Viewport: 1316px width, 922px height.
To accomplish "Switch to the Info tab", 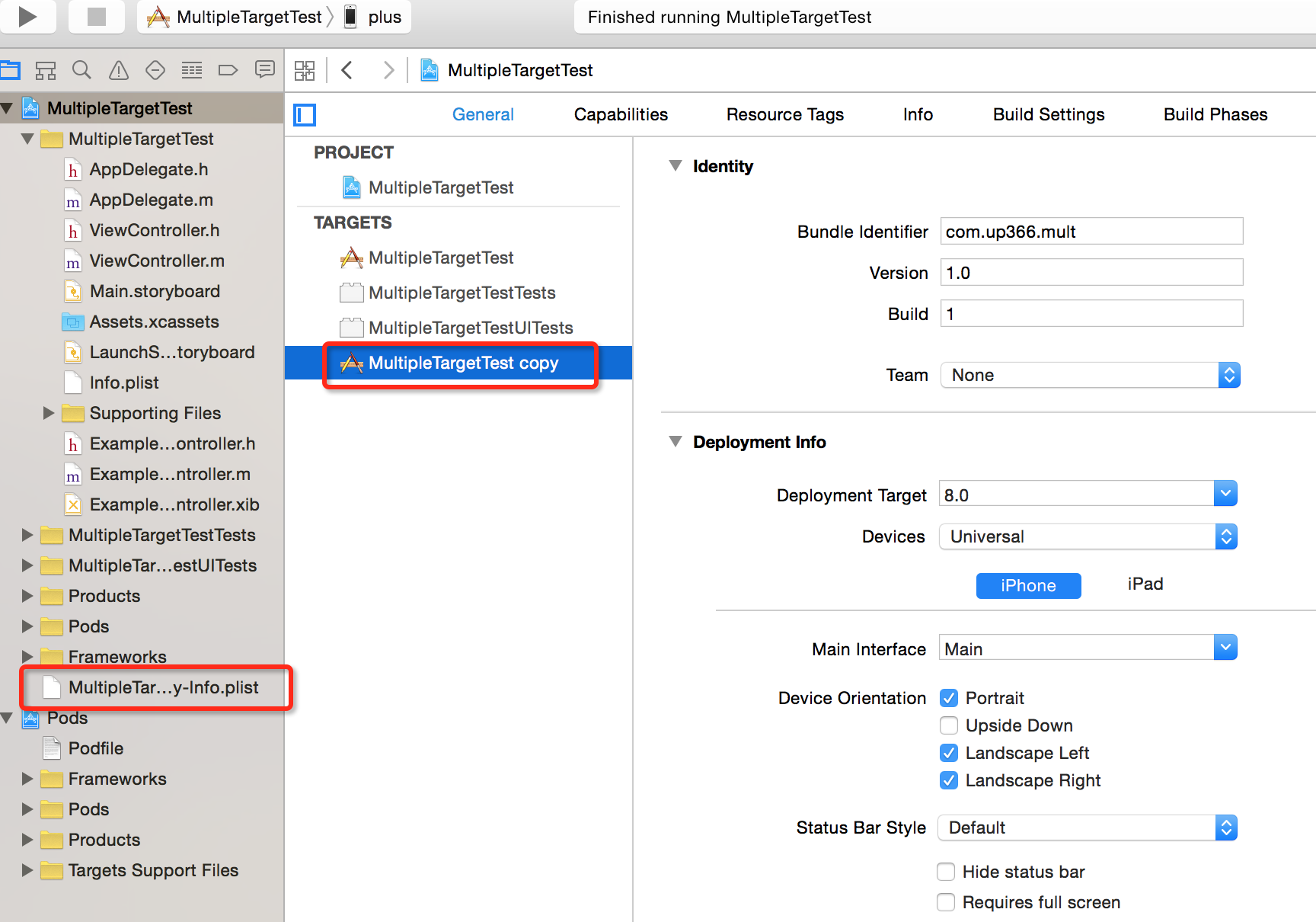I will [x=918, y=114].
